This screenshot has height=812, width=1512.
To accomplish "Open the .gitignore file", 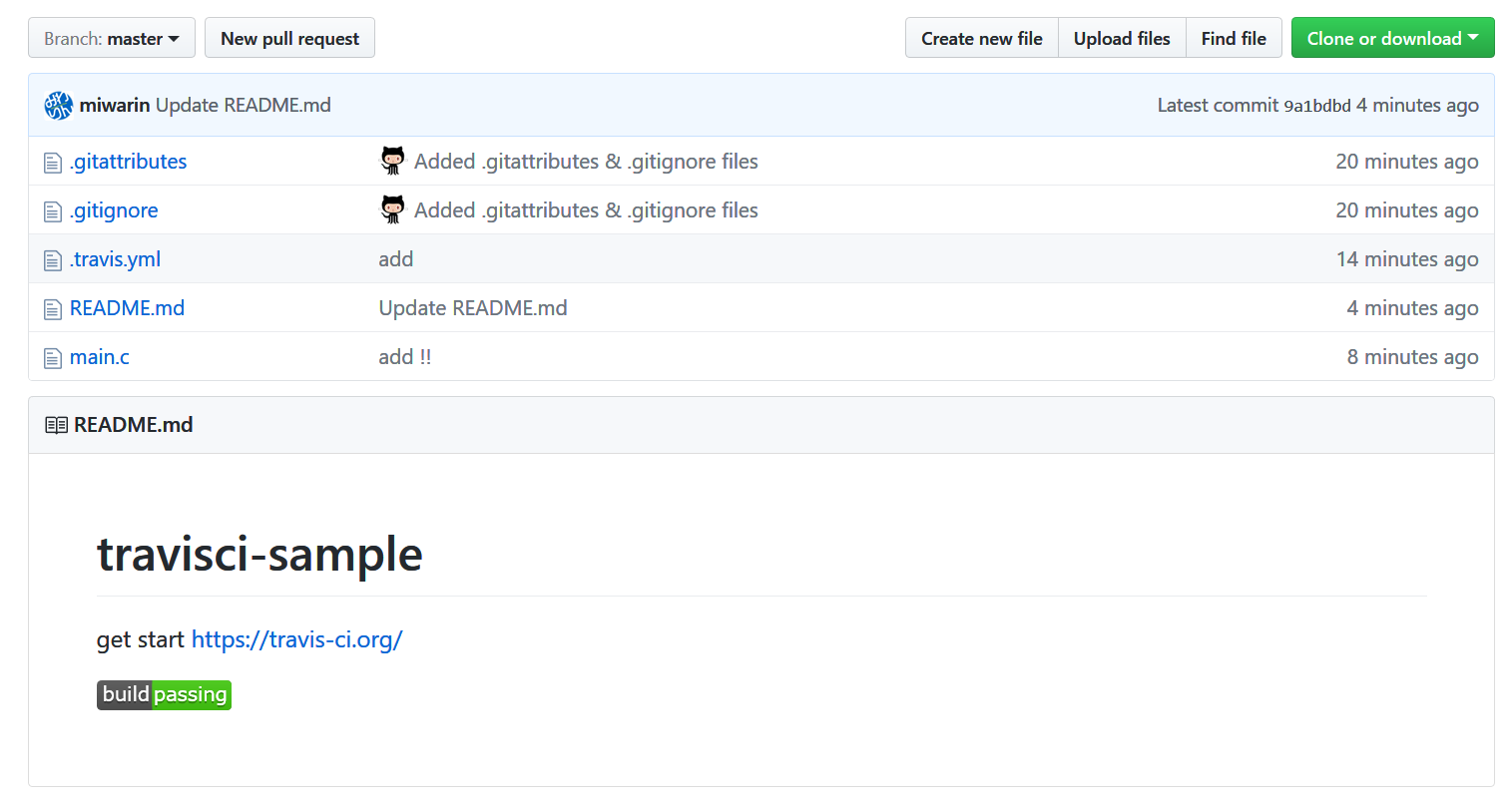I will (x=114, y=210).
